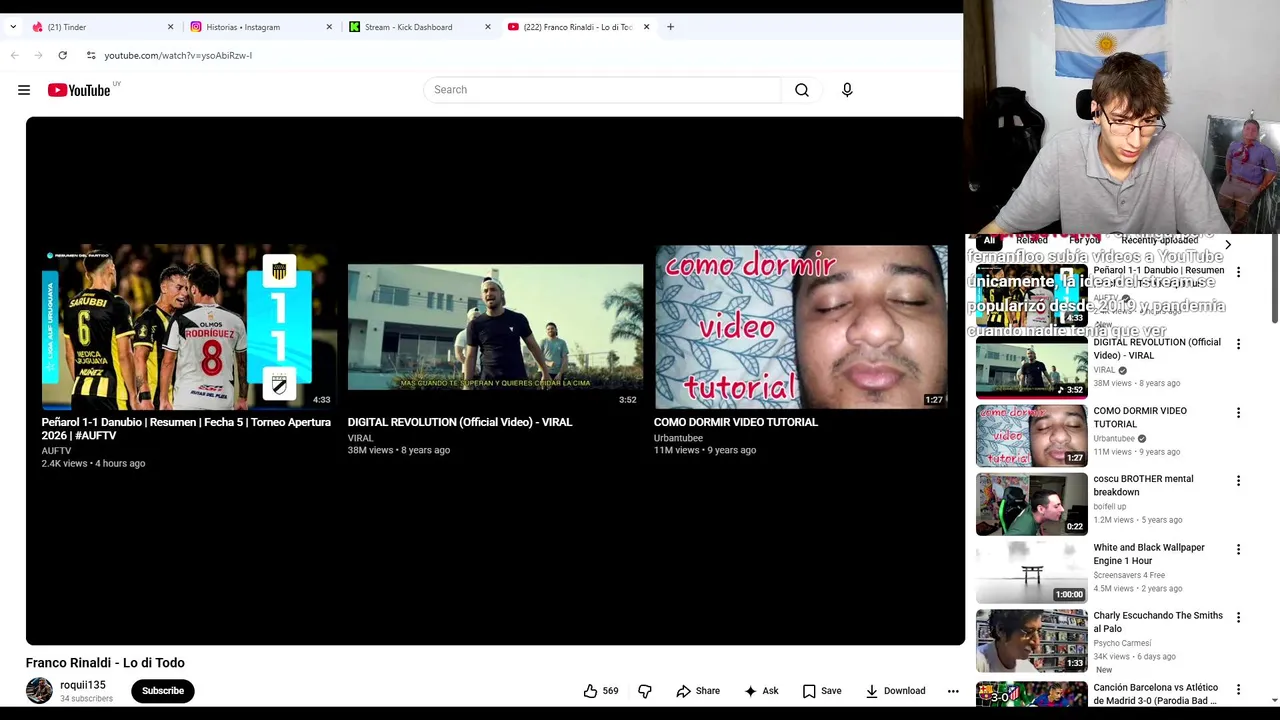The height and width of the screenshot is (720, 1280).
Task: Open a new browser tab with plus
Action: click(x=670, y=27)
